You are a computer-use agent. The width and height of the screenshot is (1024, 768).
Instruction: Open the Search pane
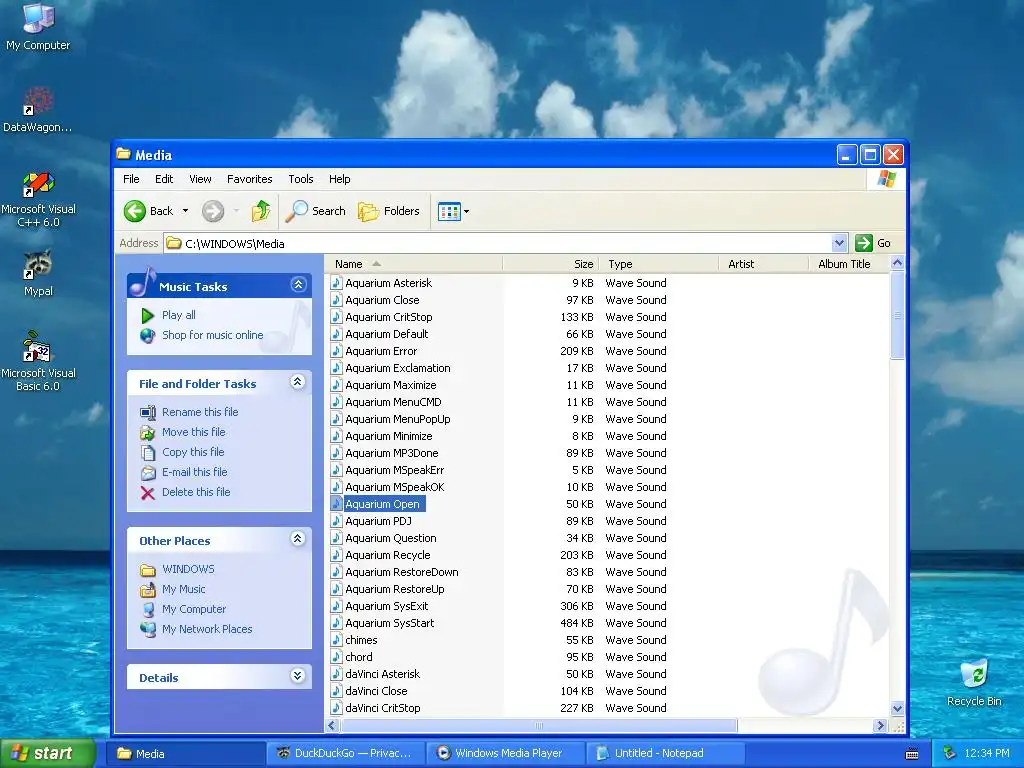point(315,211)
